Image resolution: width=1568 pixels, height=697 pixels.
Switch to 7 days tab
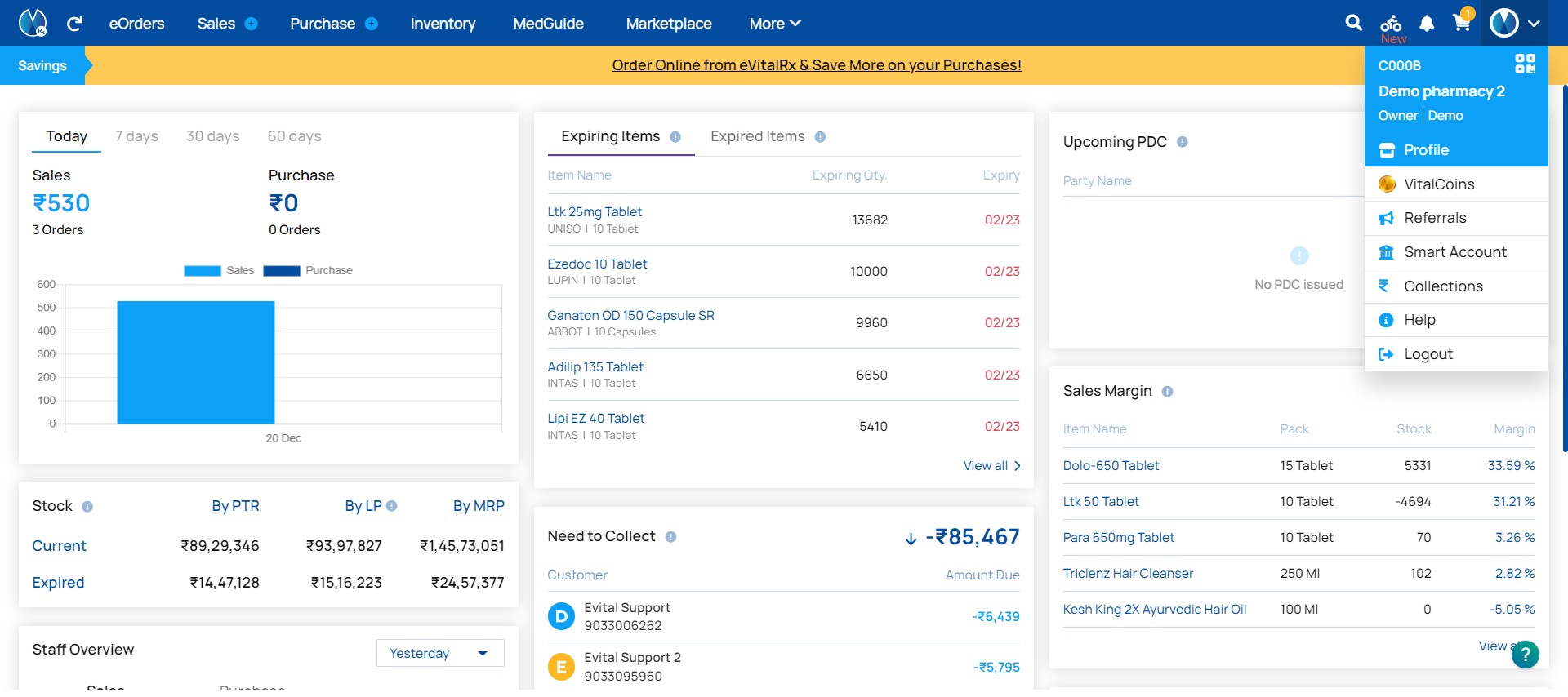click(x=136, y=136)
